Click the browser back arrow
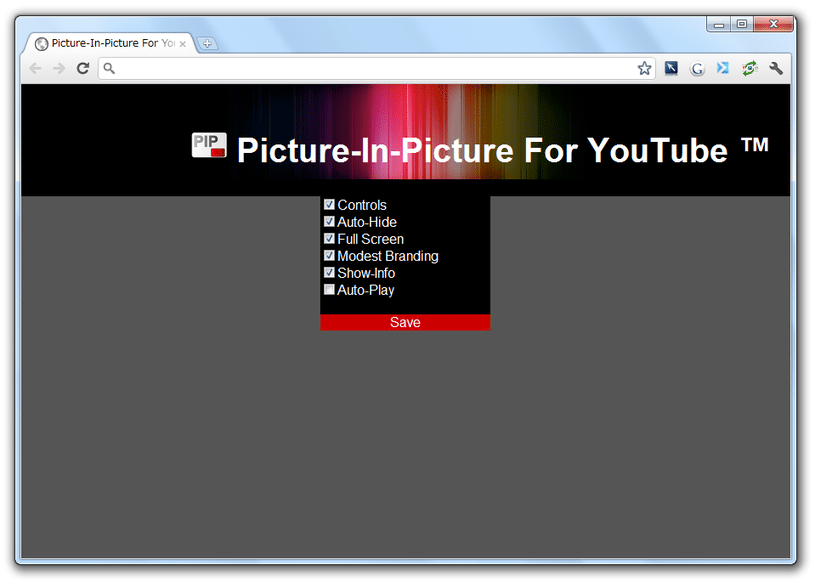 (x=35, y=68)
